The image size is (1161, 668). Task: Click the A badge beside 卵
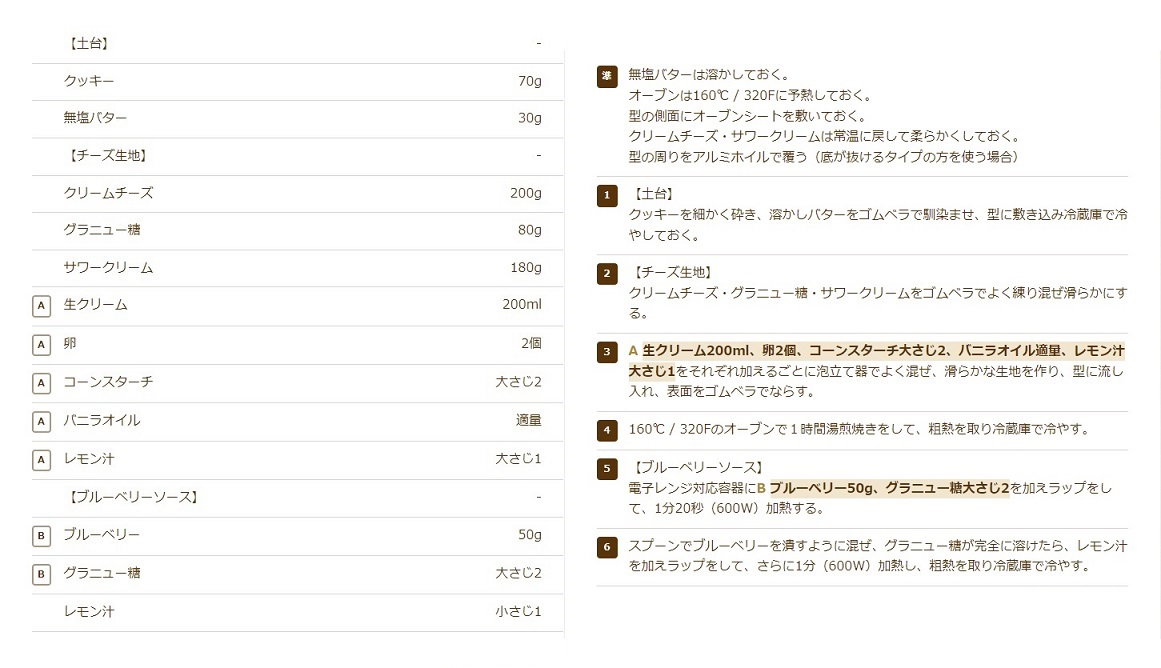coord(41,345)
